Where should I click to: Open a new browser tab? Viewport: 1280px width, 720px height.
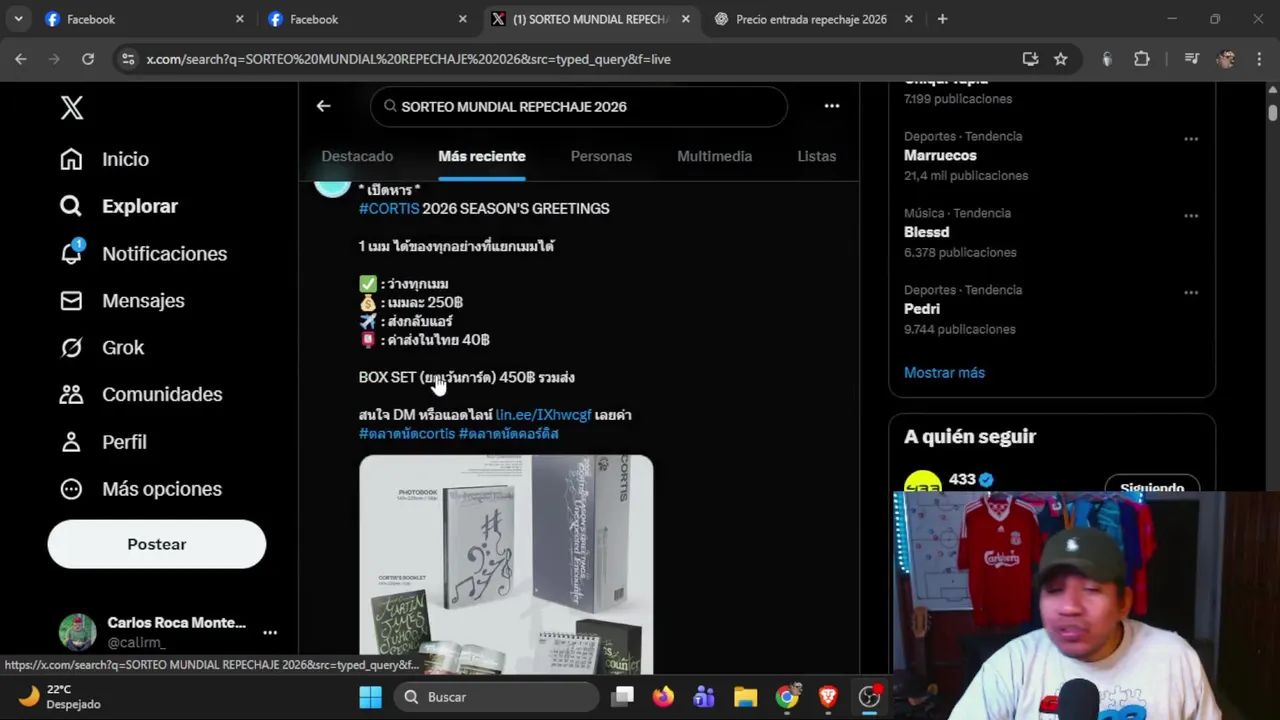click(x=942, y=19)
